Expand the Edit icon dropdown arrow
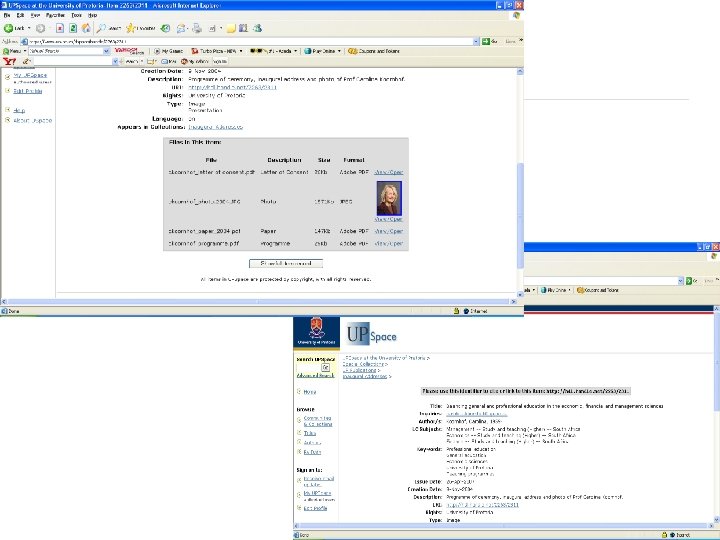Viewport: 720px width, 540px height. 221,28
